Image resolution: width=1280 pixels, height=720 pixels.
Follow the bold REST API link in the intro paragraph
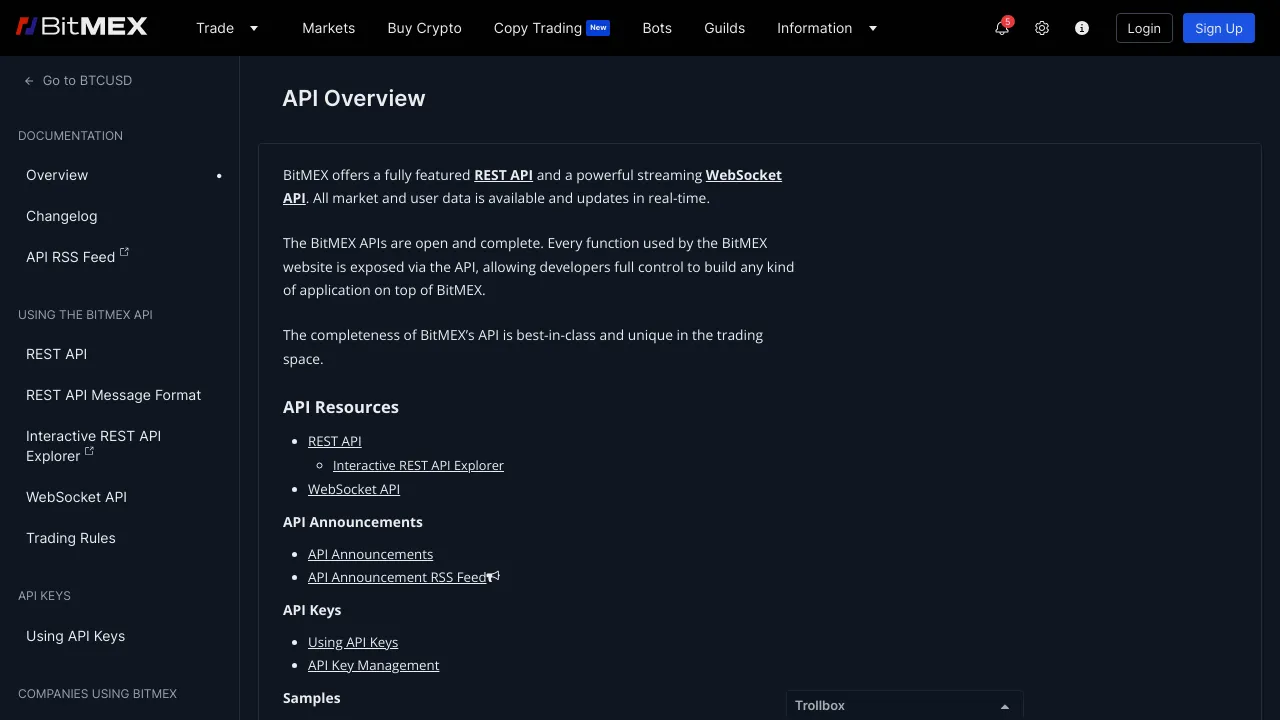click(503, 175)
